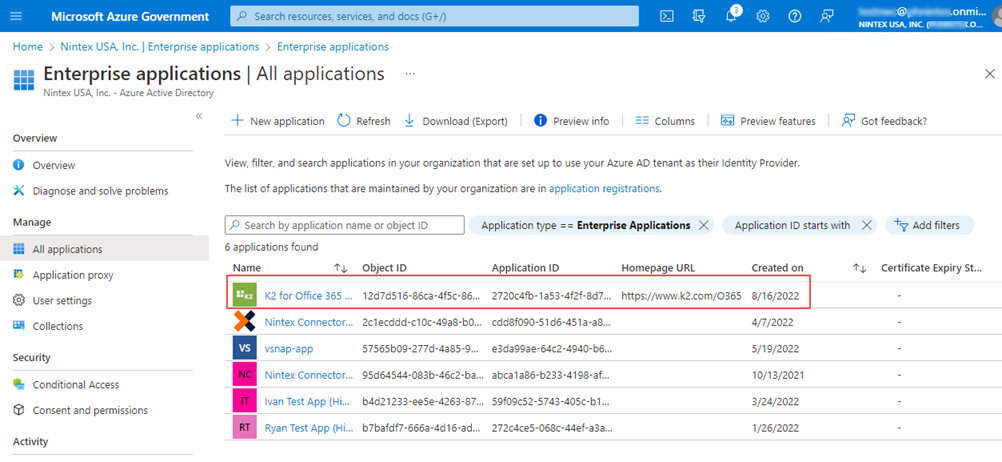Remove Application ID starts with filter
This screenshot has height=462, width=1002.
tap(866, 225)
